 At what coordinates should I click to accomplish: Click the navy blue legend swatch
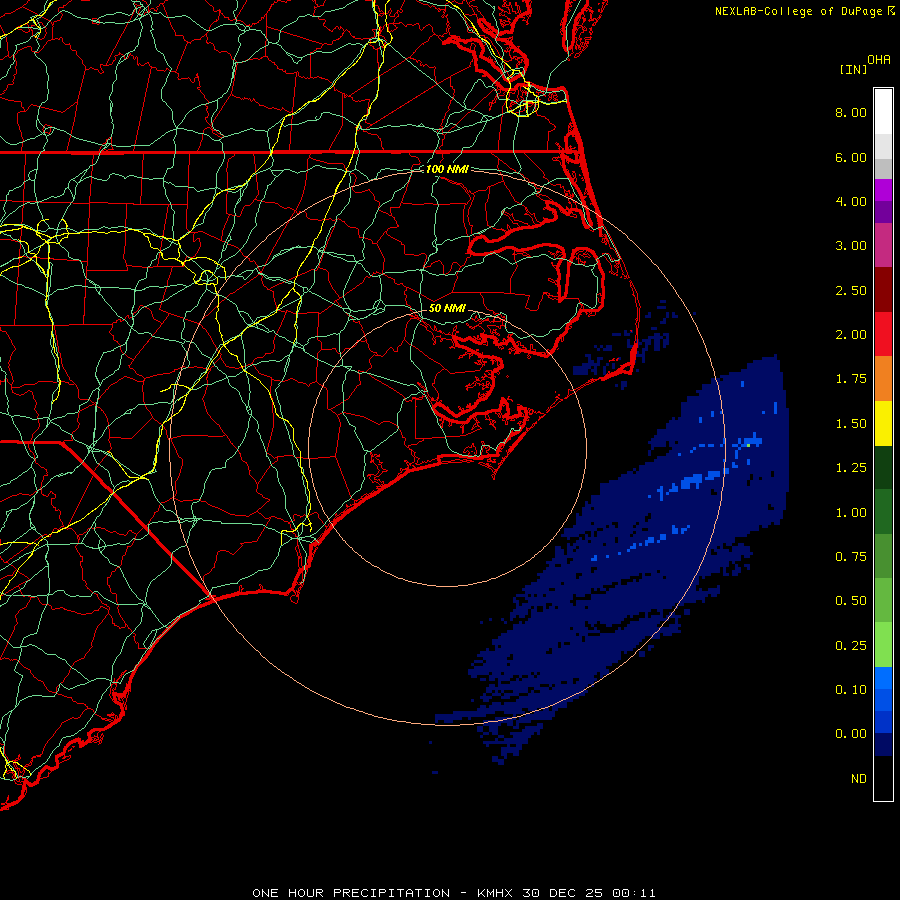click(883, 744)
